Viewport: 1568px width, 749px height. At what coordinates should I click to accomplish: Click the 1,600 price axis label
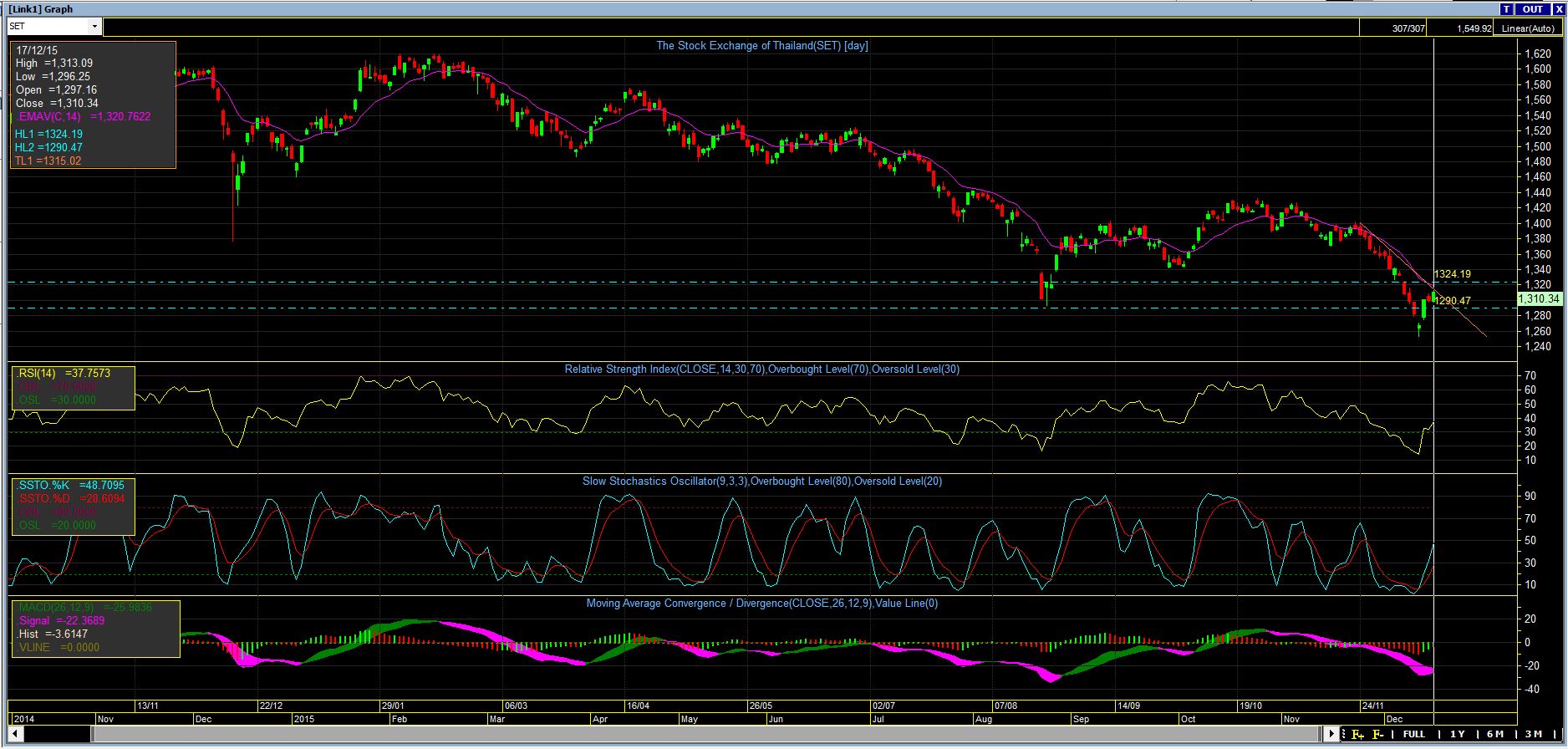1539,69
